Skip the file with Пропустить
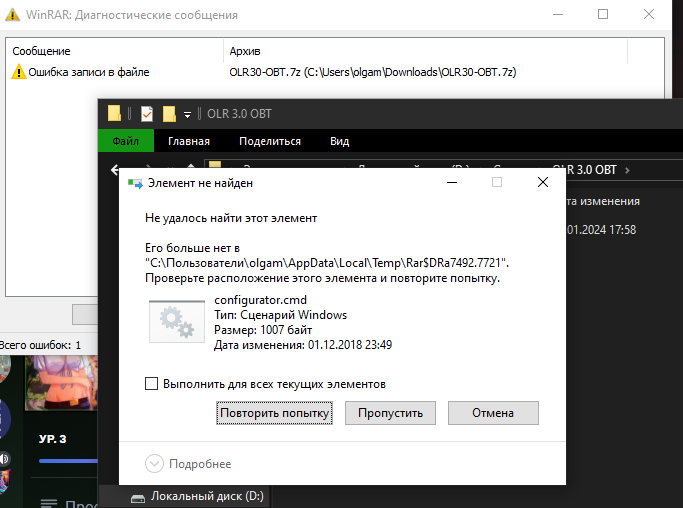 click(x=390, y=413)
